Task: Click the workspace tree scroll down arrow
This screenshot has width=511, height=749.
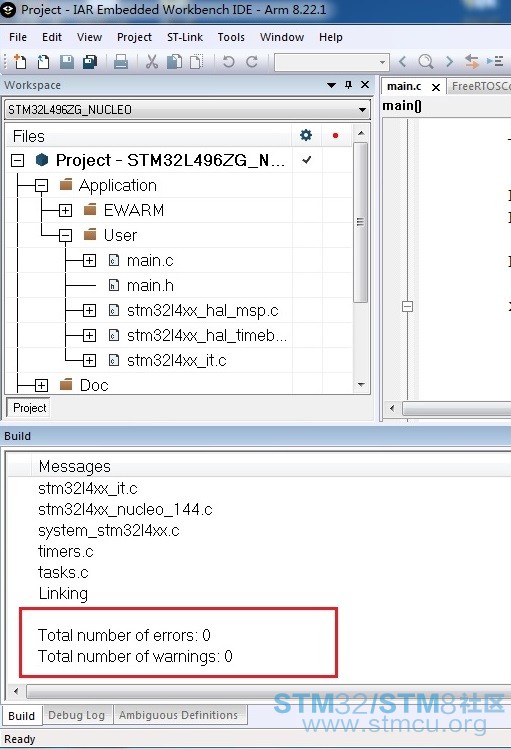Action: point(361,385)
